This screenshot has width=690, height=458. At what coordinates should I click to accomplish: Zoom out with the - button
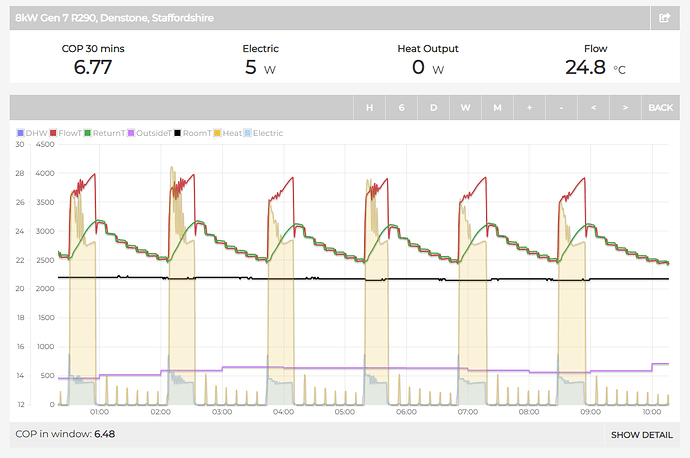[x=561, y=107]
